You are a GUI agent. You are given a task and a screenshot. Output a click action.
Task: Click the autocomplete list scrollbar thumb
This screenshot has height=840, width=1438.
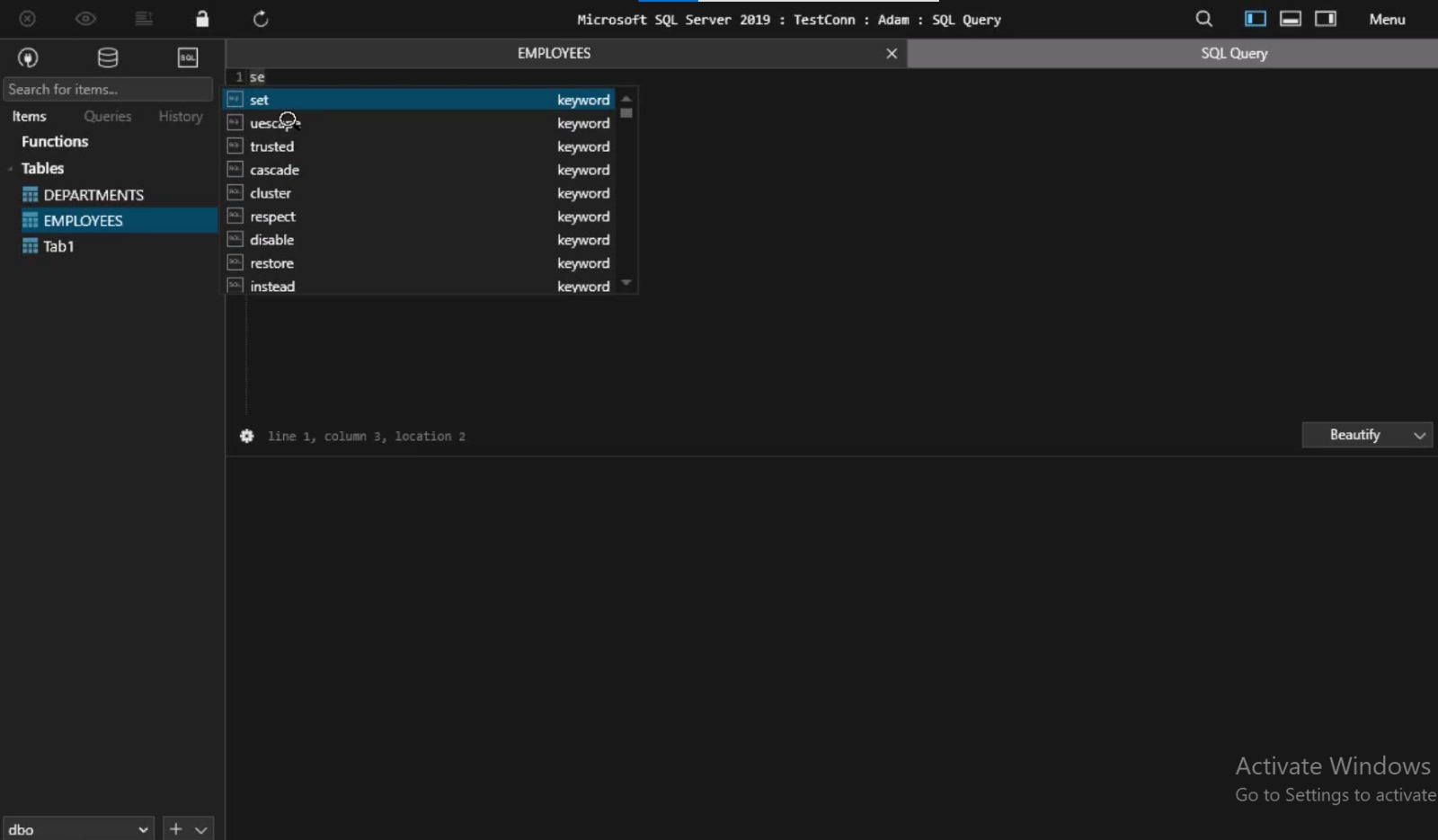(x=626, y=113)
